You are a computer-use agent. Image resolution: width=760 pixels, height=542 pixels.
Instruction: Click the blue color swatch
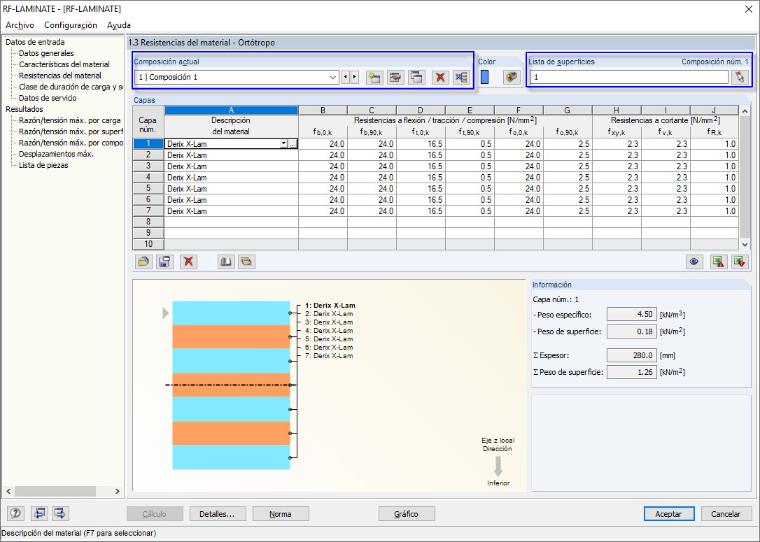click(x=485, y=77)
